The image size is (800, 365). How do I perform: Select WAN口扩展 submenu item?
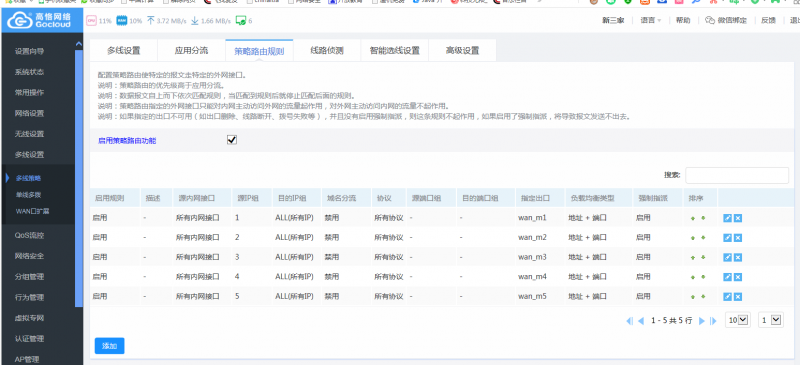pyautogui.click(x=32, y=210)
